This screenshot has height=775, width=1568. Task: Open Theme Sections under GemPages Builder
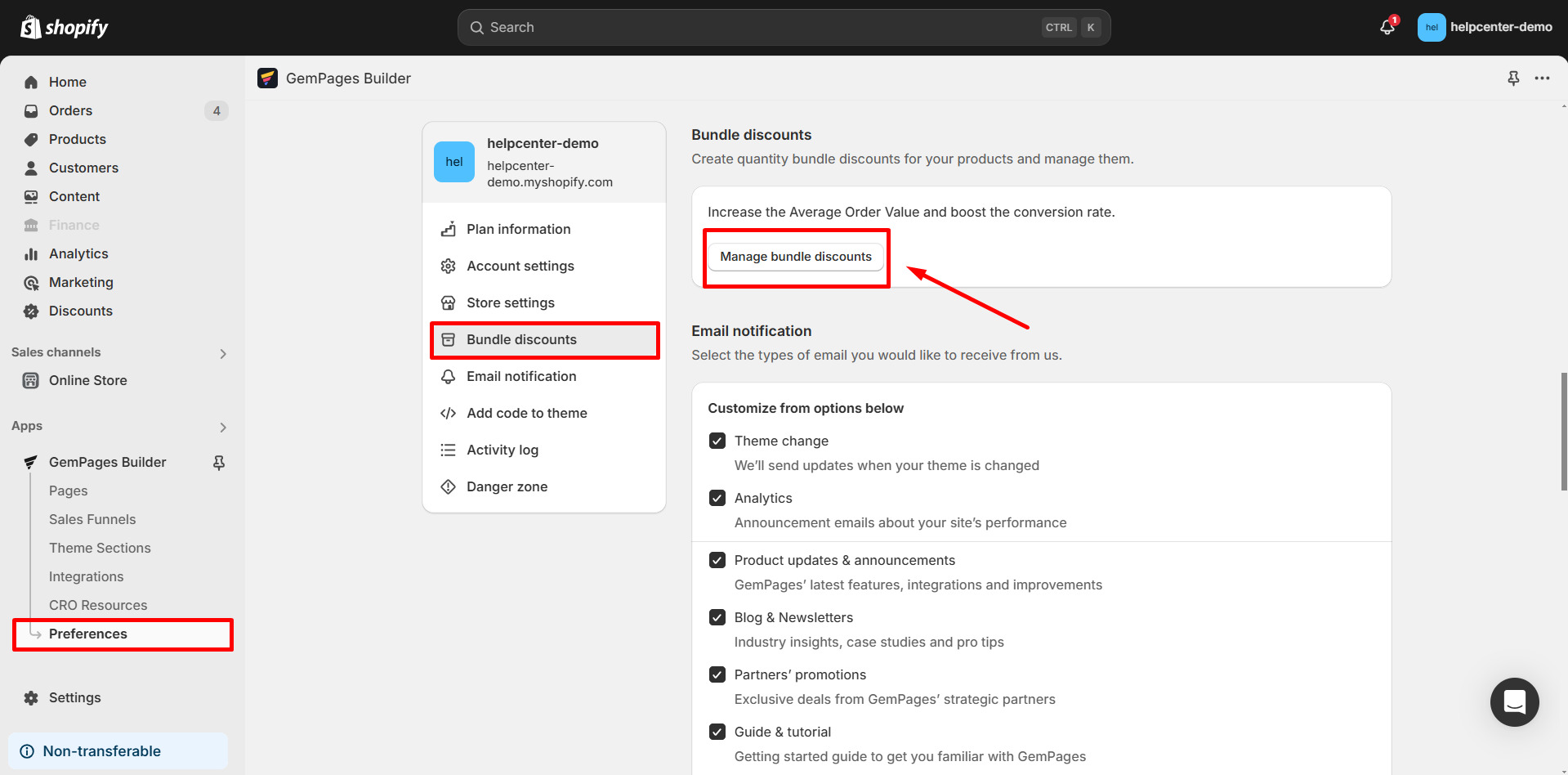(100, 549)
